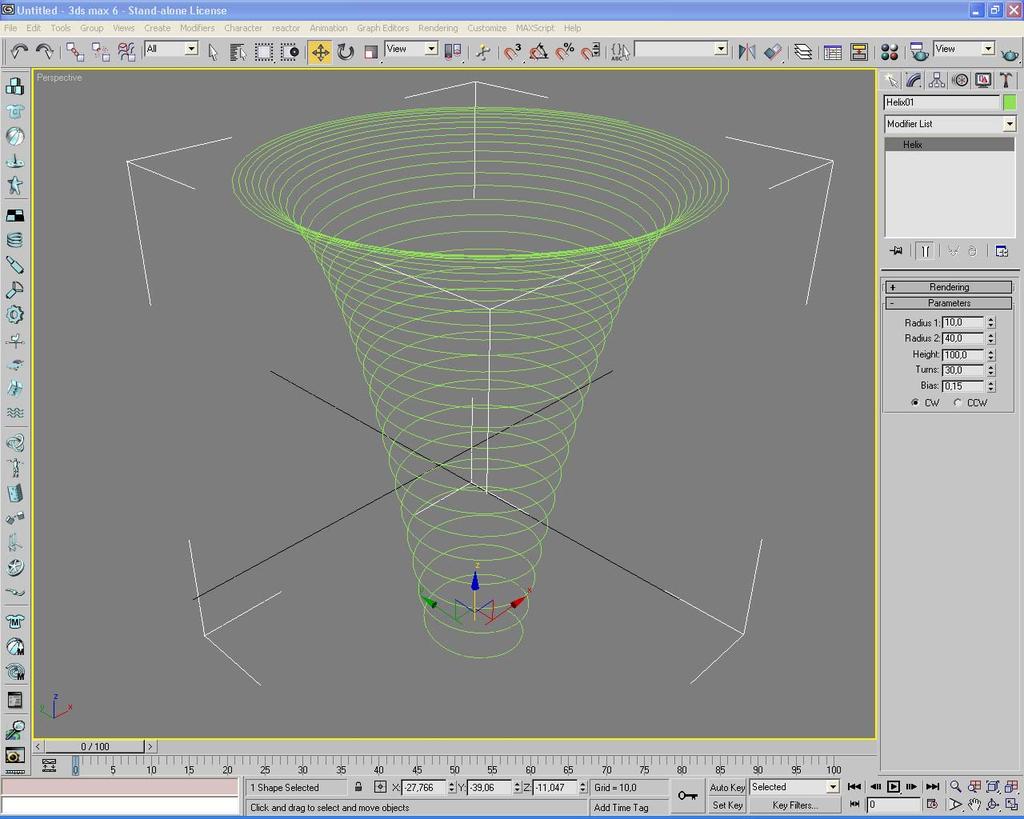The image size is (1024, 819).
Task: Collapse the Parameters rollout
Action: pyautogui.click(x=948, y=303)
